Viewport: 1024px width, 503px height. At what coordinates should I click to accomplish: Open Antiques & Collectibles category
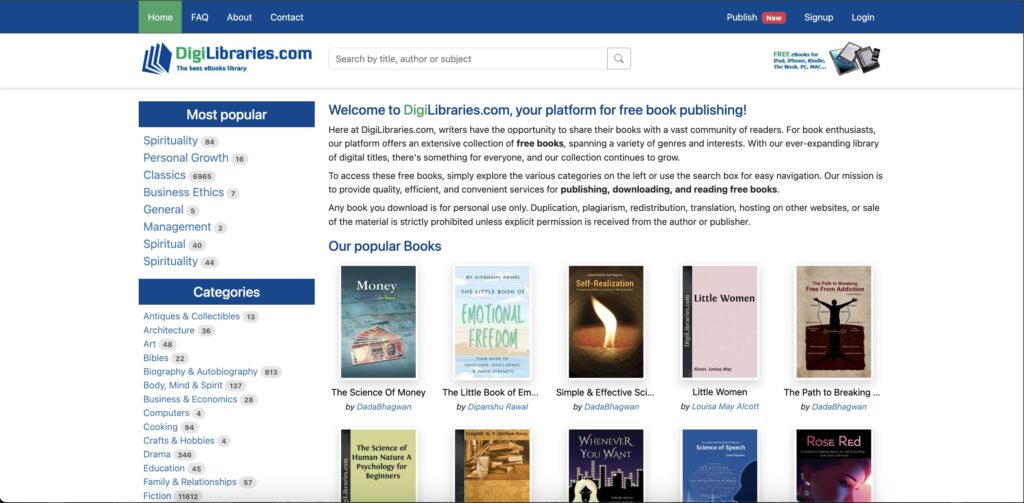[x=191, y=316]
